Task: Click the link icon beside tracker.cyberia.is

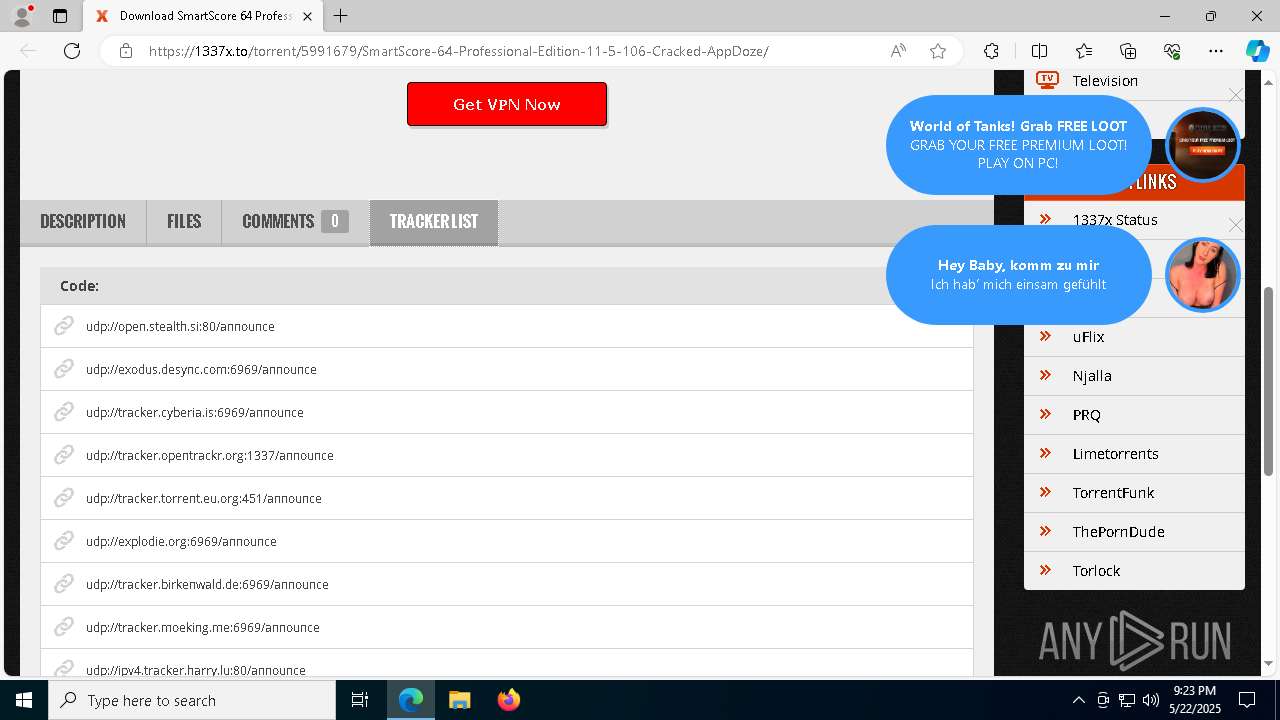Action: (x=64, y=412)
